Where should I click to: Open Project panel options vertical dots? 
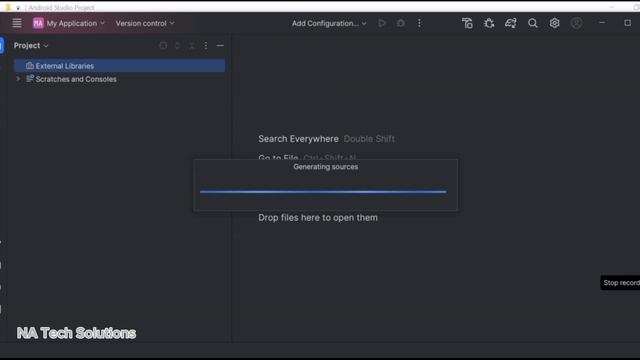[x=206, y=45]
